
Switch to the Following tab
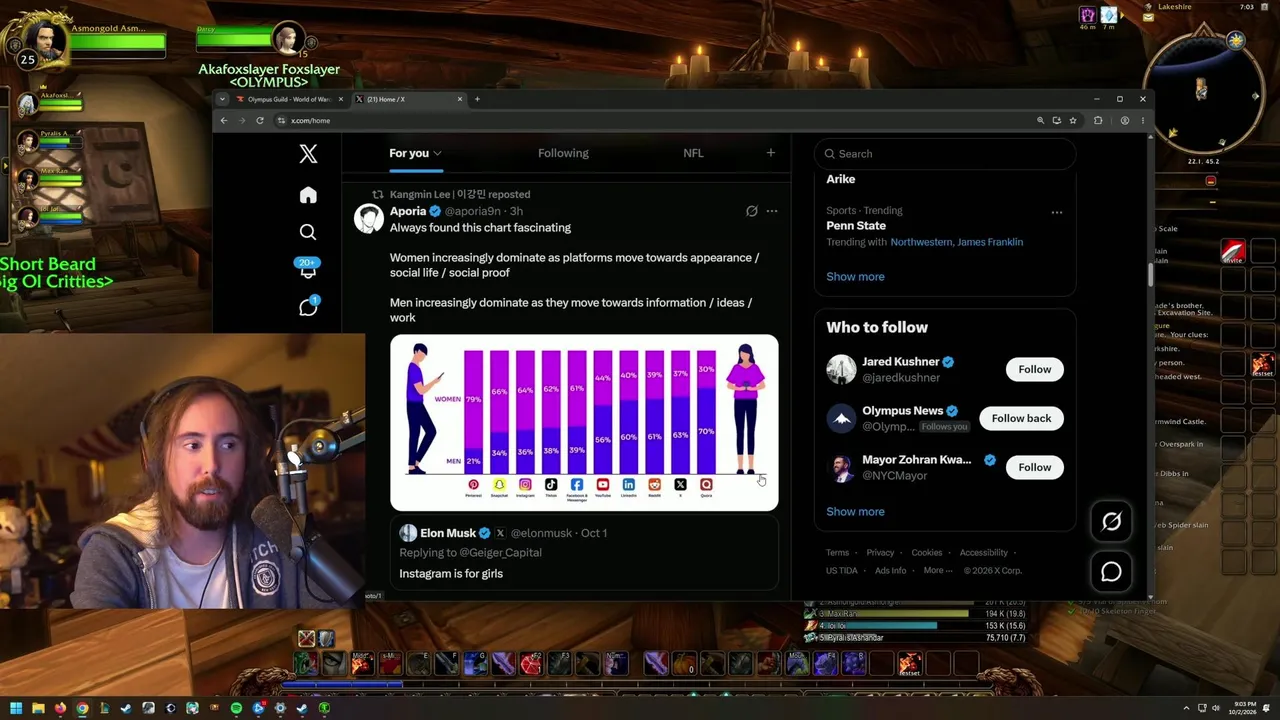point(563,153)
